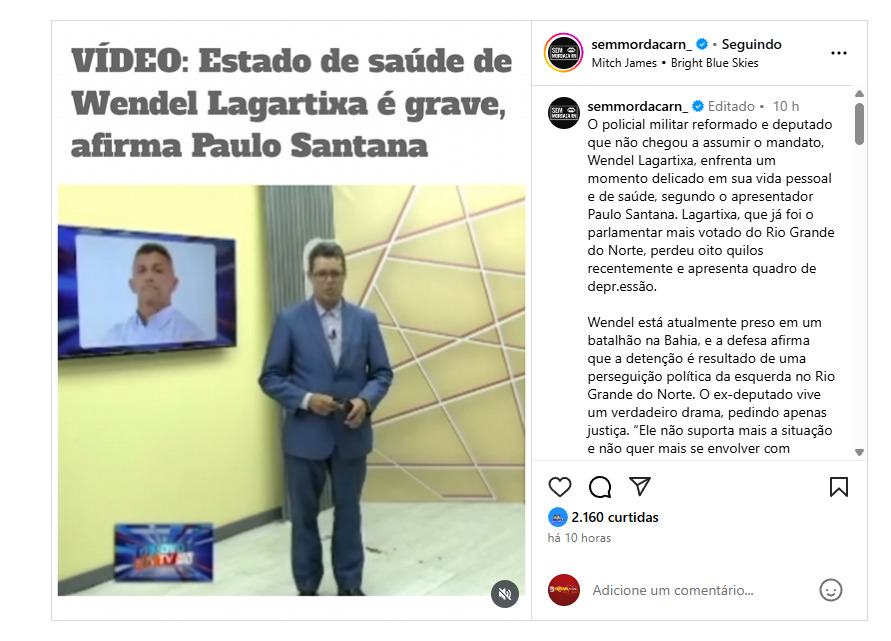
Task: Click the liker avatar beside curtidas count
Action: (558, 517)
